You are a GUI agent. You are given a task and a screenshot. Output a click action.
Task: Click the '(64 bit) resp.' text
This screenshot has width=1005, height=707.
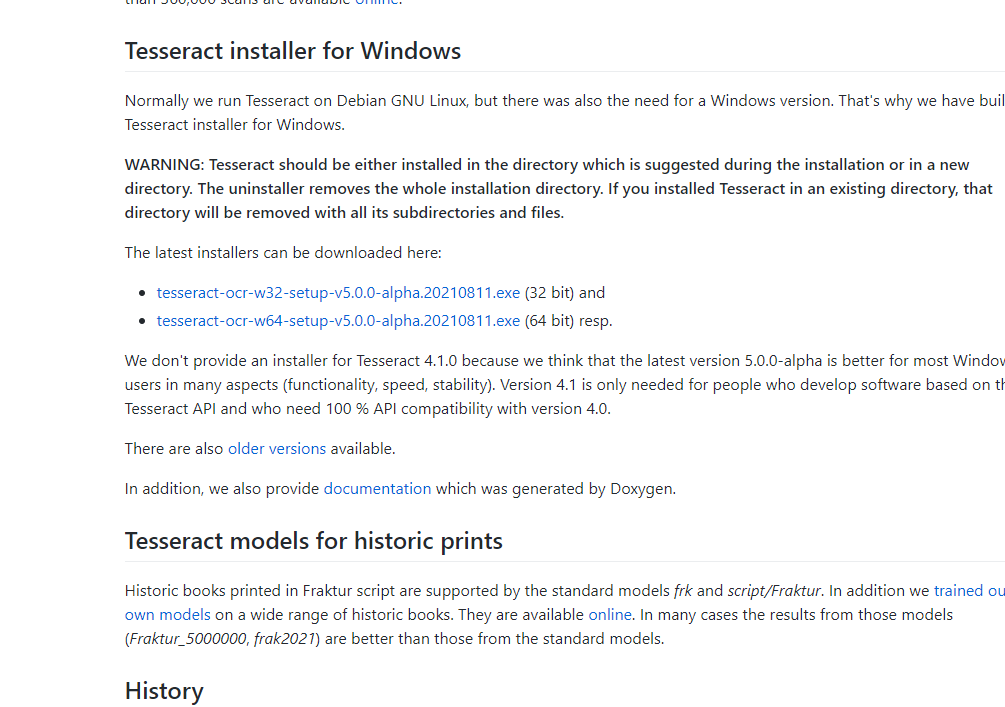[569, 320]
